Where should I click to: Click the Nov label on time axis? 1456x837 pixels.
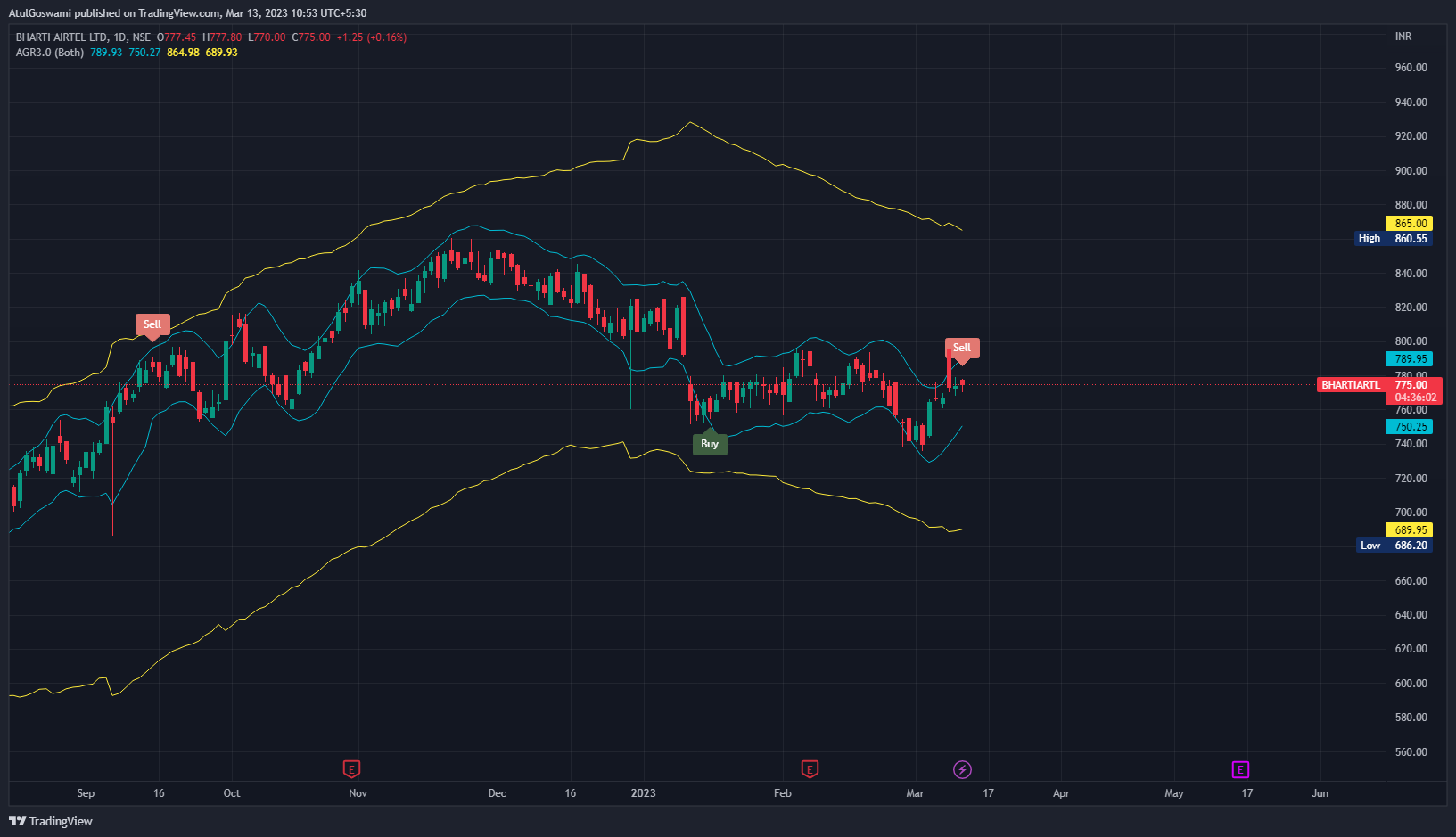click(x=358, y=793)
